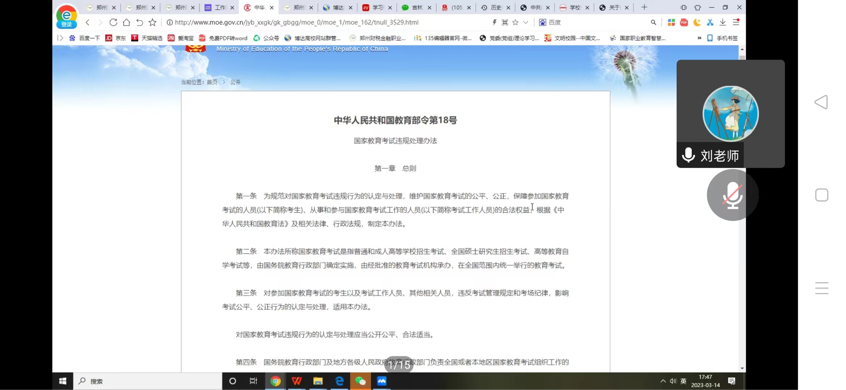Open the 文明校园 bookmark
This screenshot has width=846, height=390.
(x=572, y=38)
